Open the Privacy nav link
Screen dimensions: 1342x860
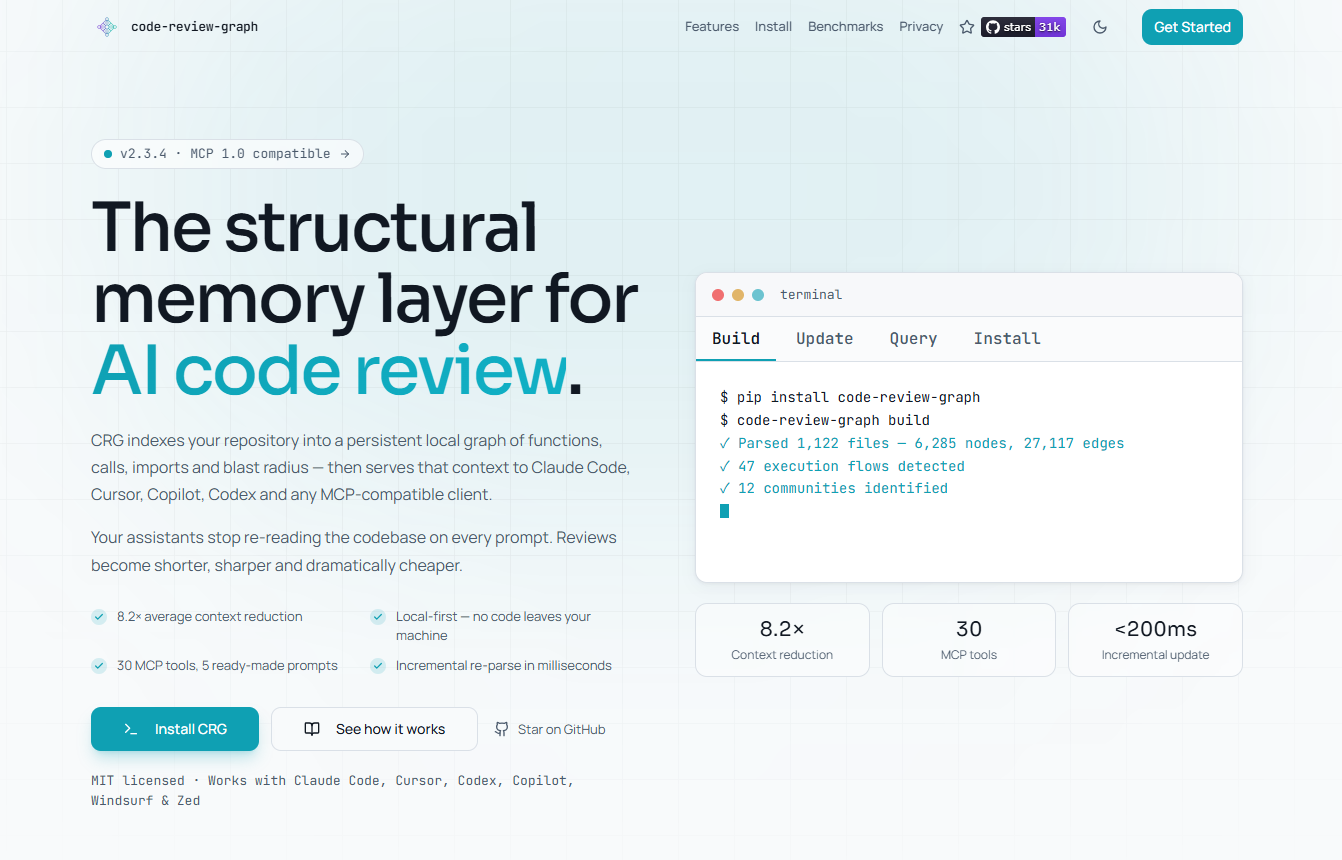[x=921, y=27]
